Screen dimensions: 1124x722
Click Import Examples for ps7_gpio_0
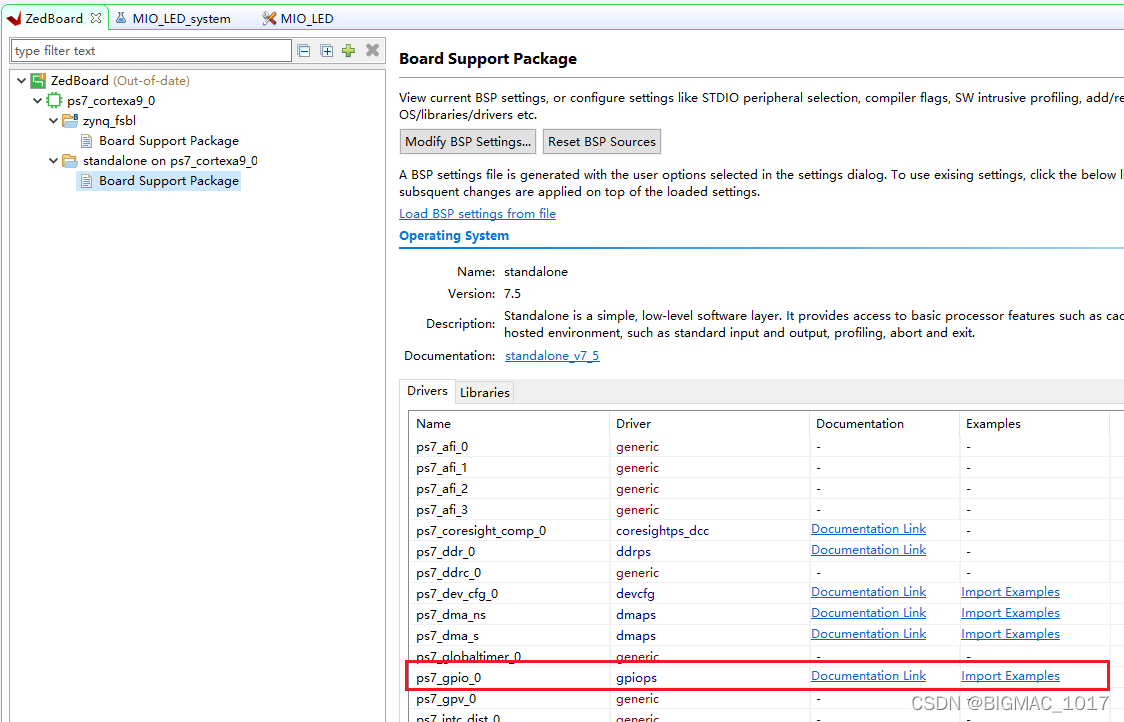(1010, 675)
